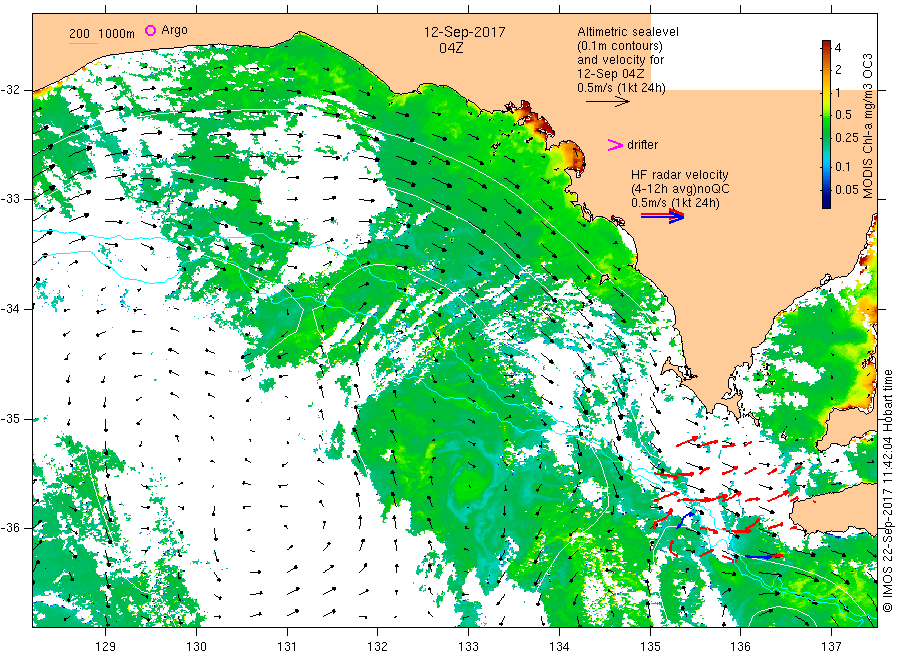Click the 'drifter' legend label
This screenshot has height=660, width=900.
[642, 145]
